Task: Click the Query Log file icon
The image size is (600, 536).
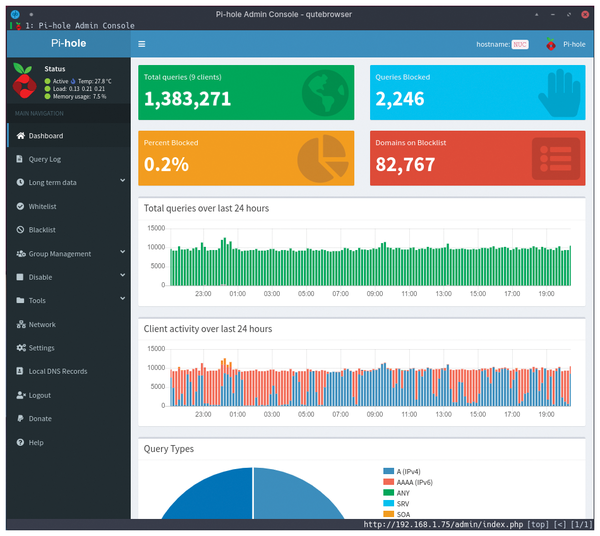Action: click(20, 159)
